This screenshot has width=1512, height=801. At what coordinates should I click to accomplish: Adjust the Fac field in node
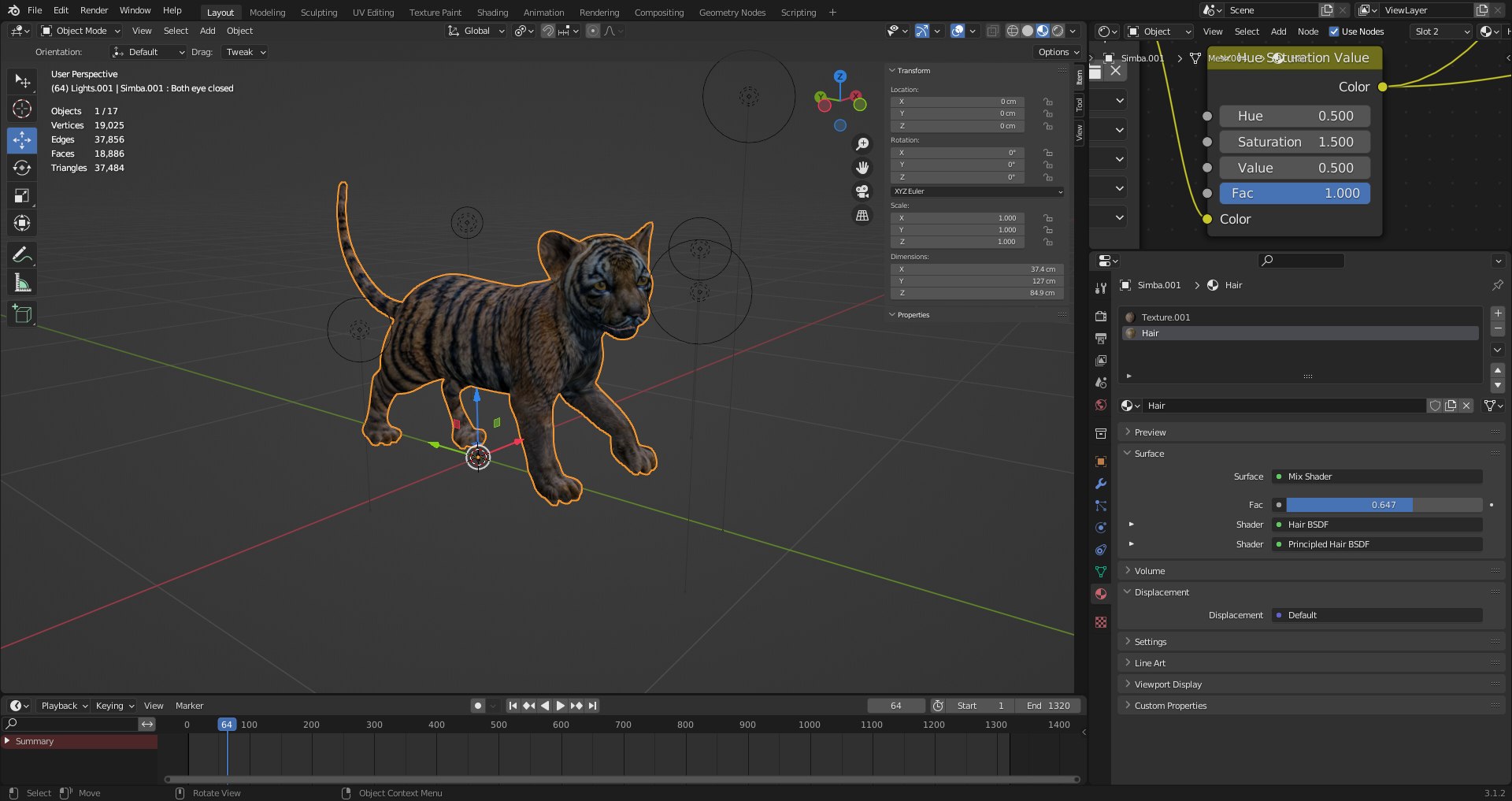tap(1295, 193)
